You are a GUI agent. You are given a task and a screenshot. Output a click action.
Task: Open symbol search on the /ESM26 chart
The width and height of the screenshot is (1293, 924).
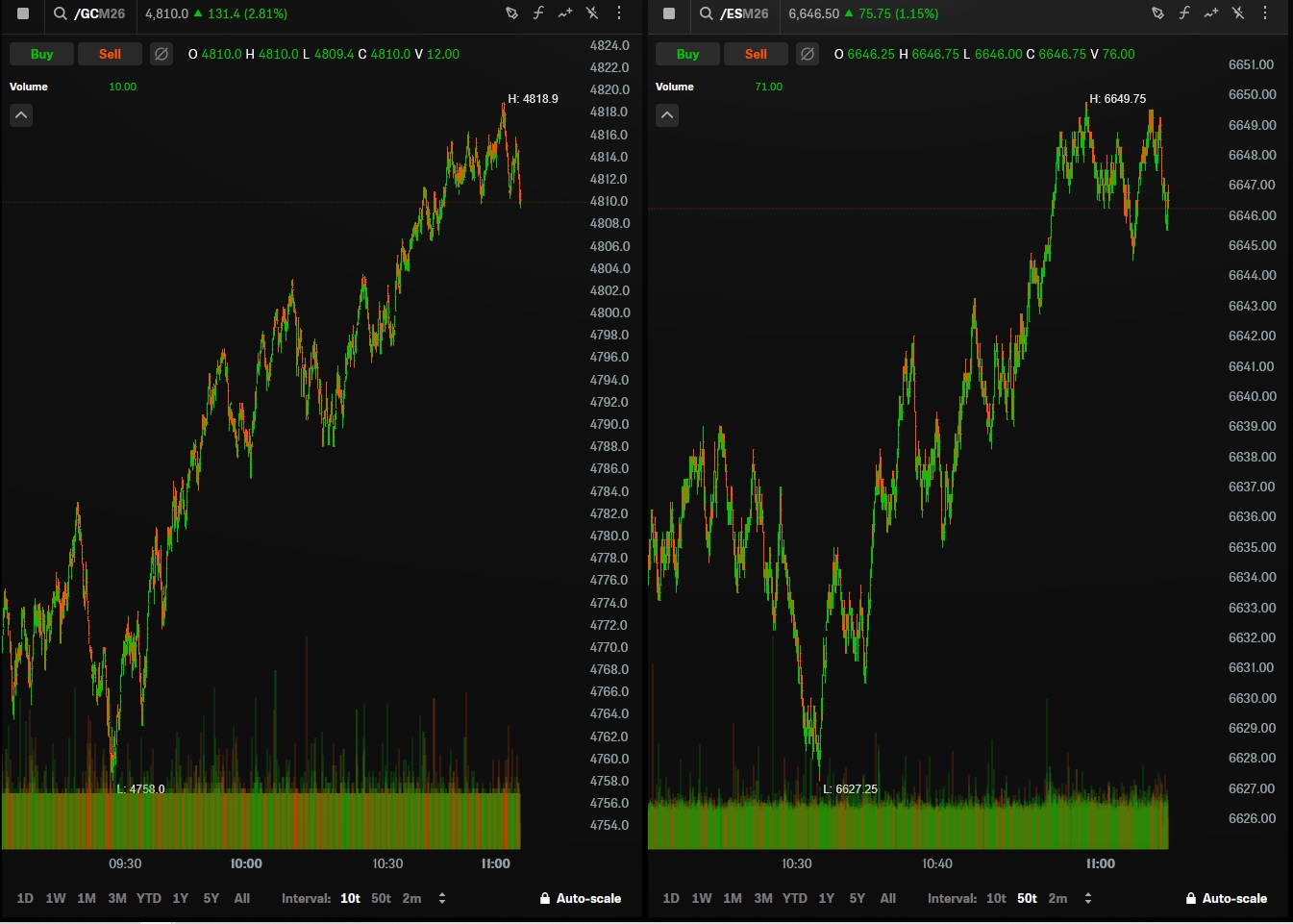pyautogui.click(x=706, y=13)
